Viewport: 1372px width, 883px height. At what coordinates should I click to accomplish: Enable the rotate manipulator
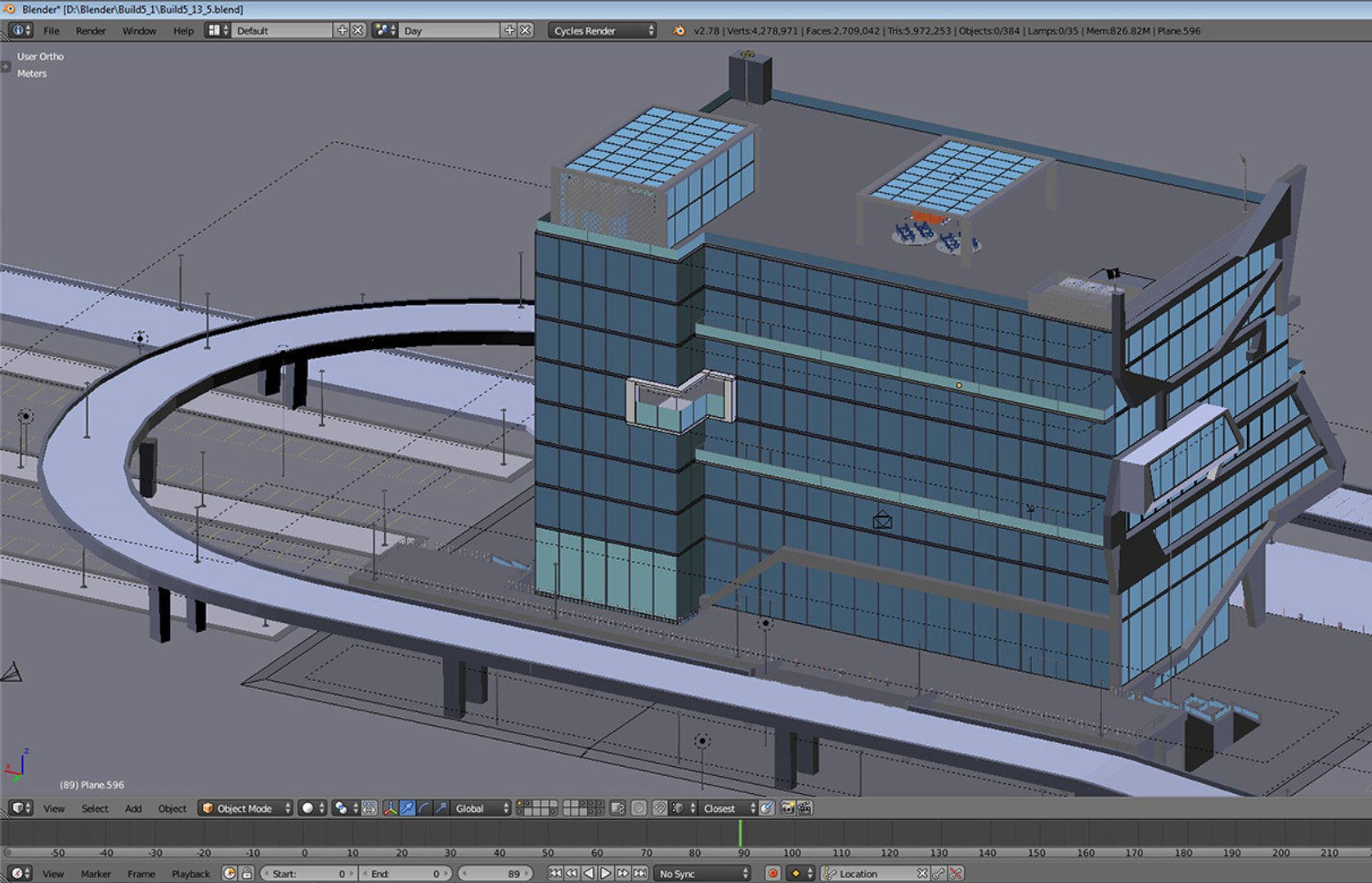pos(424,808)
